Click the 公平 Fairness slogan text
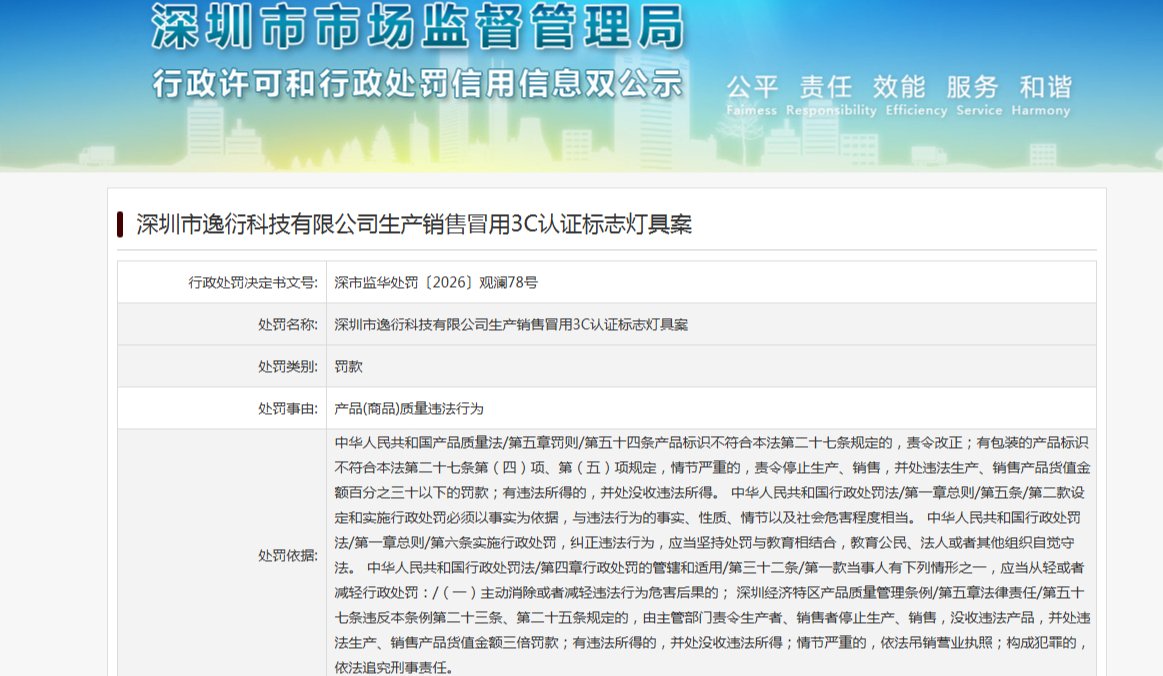This screenshot has height=676, width=1163. [751, 96]
